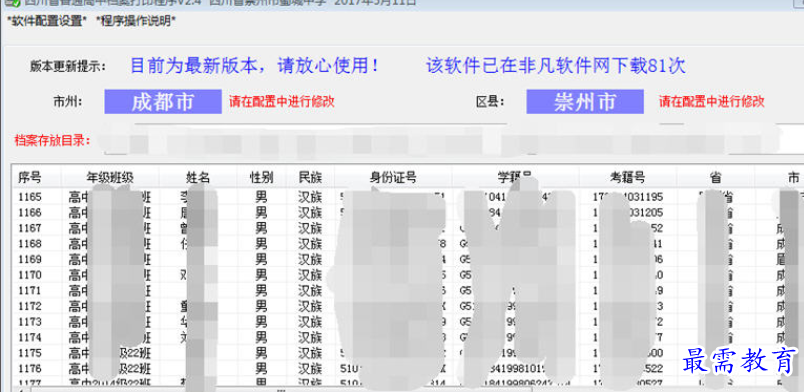Viewport: 804px width, 392px height.
Task: Click the 民族 column header
Action: (x=310, y=178)
